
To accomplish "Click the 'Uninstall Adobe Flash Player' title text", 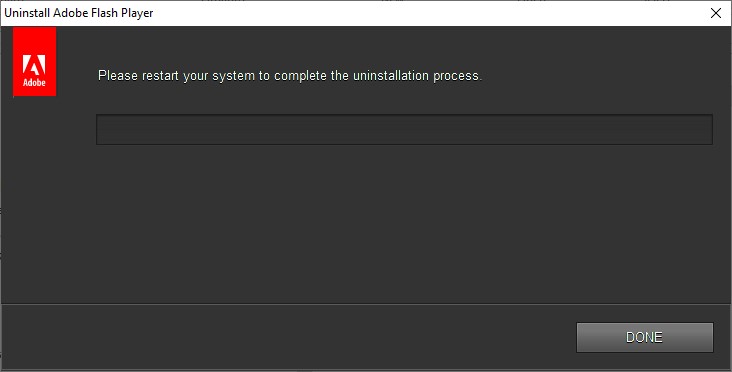I will pyautogui.click(x=79, y=13).
